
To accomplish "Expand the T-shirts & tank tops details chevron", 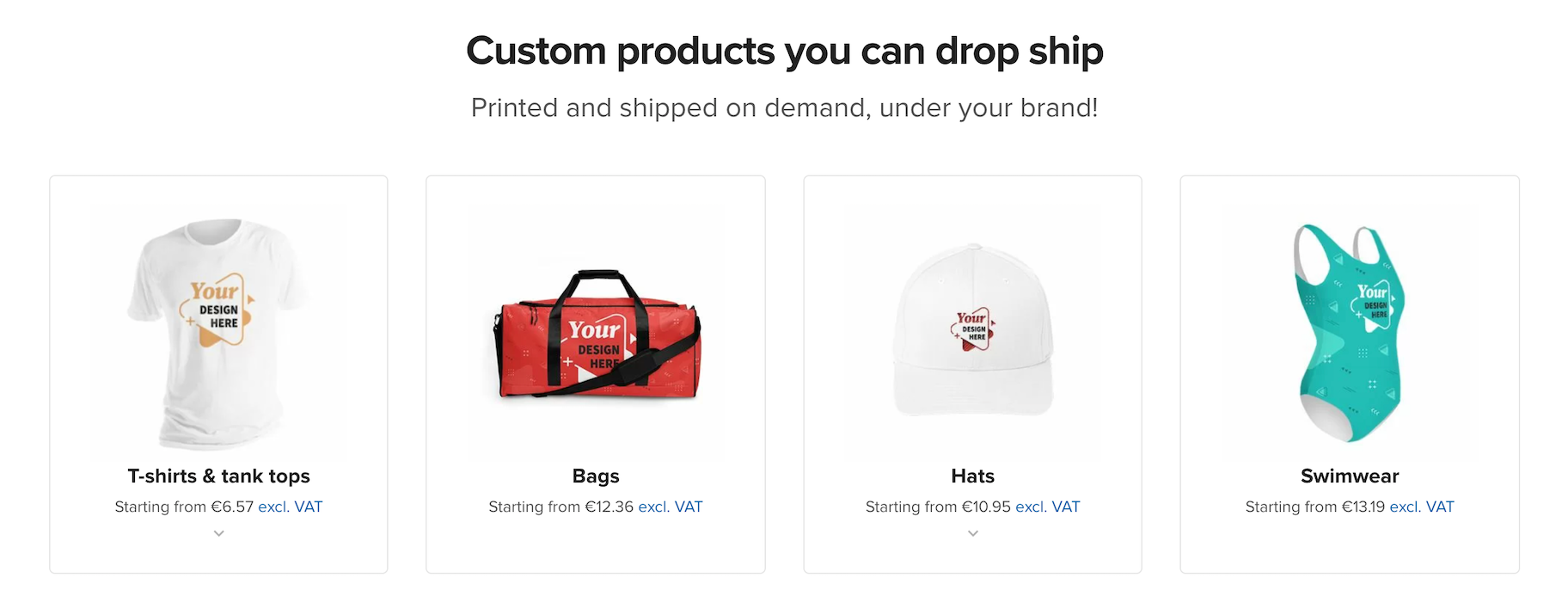I will 218,533.
